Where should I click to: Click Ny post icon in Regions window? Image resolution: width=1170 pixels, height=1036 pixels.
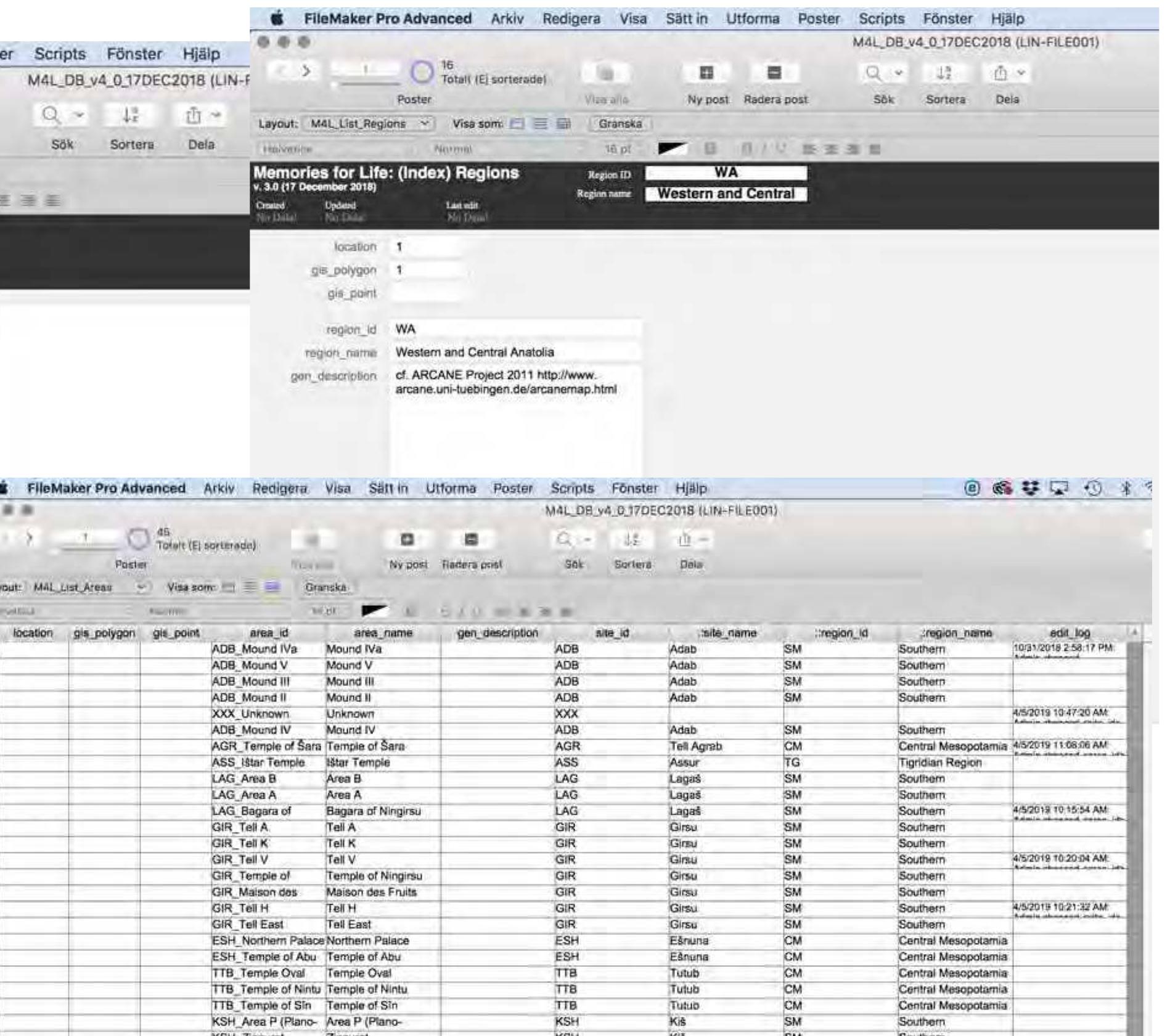pos(706,73)
